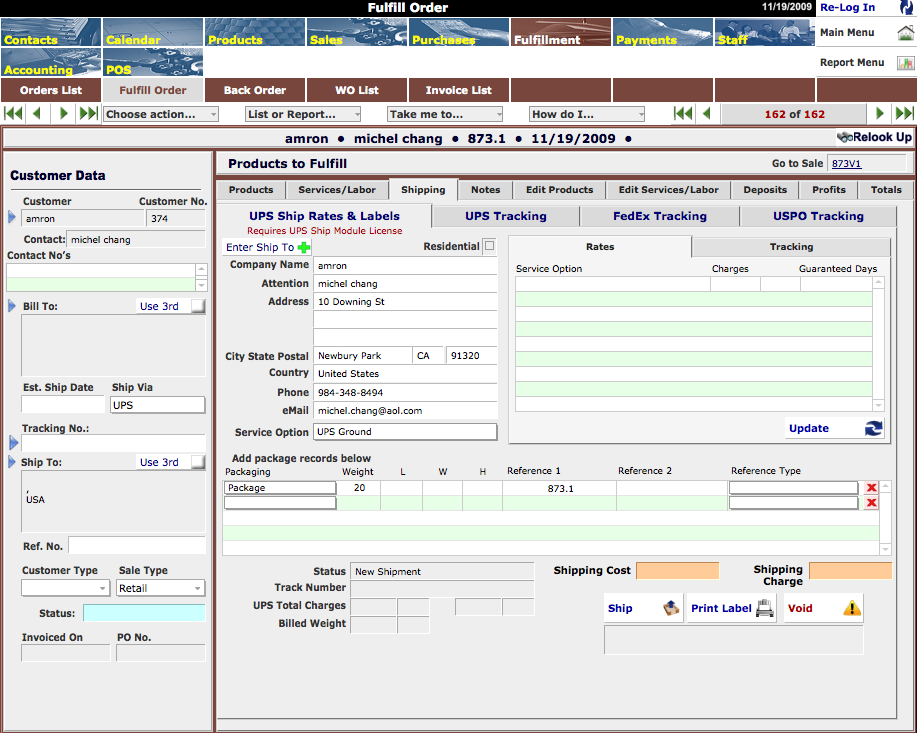Open the Choose action dropdown
This screenshot has height=733, width=917.
click(161, 114)
